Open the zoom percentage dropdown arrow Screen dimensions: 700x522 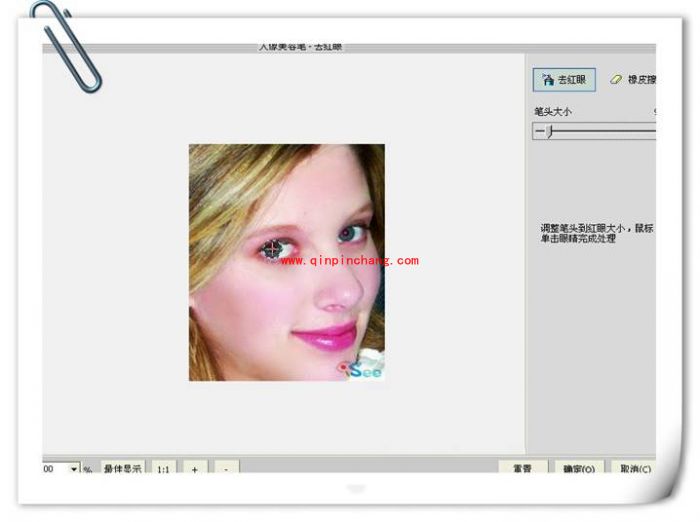(74, 469)
